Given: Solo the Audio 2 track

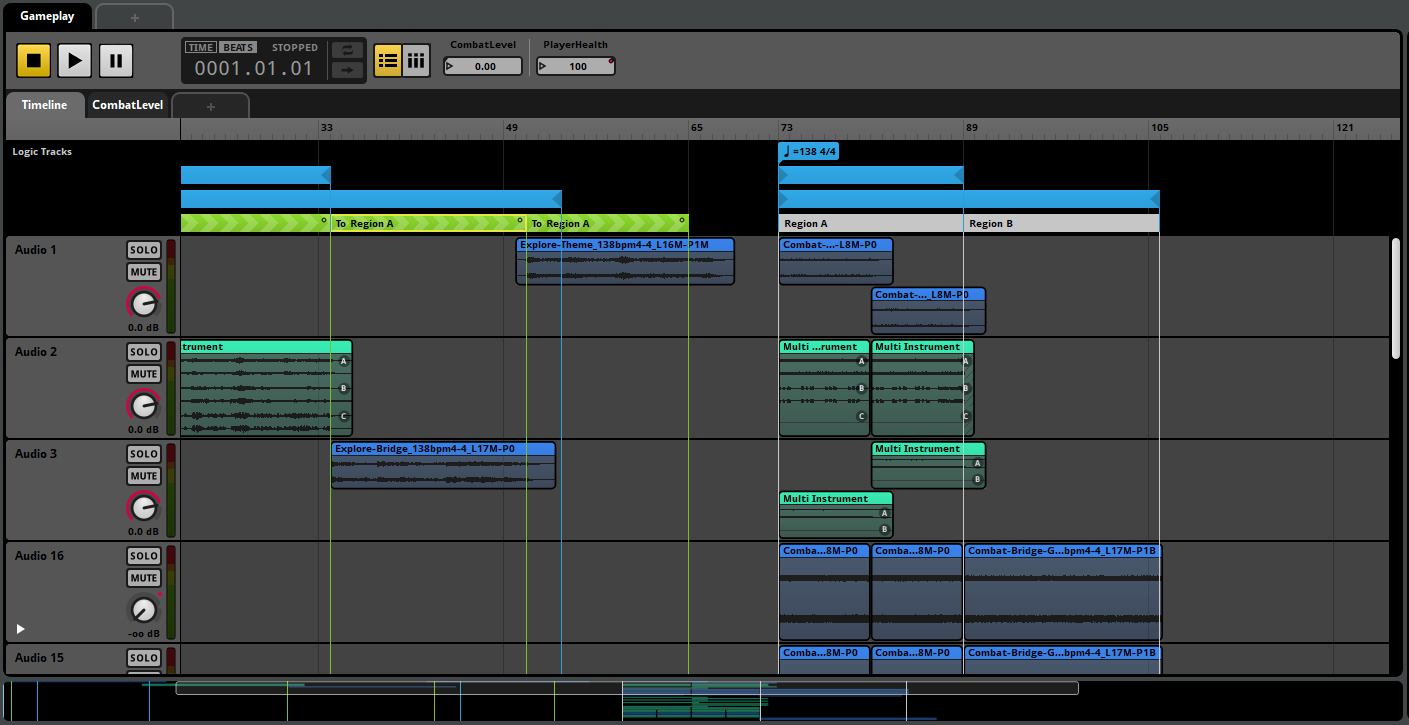Looking at the screenshot, I should coord(144,352).
